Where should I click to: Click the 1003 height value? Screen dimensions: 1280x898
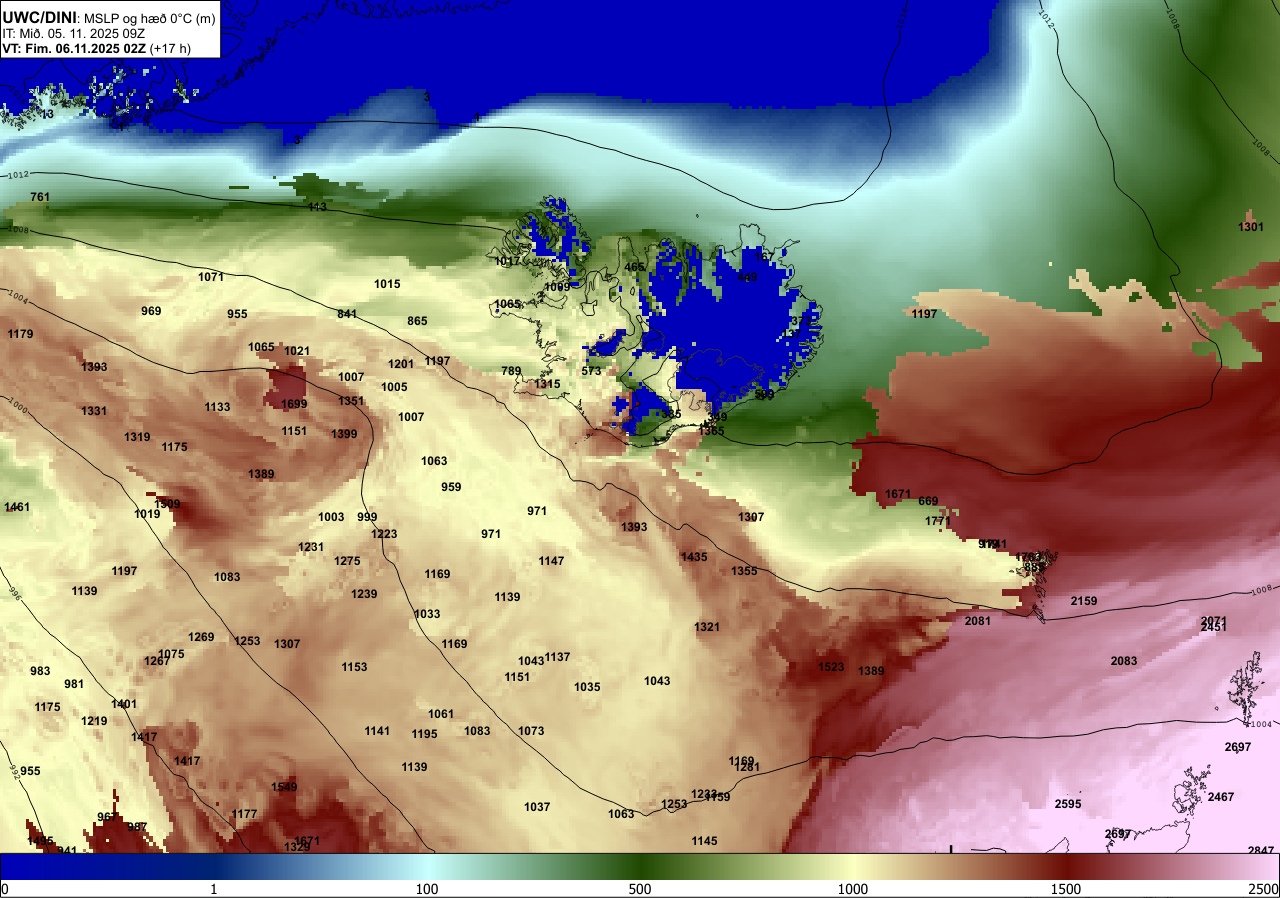[331, 517]
